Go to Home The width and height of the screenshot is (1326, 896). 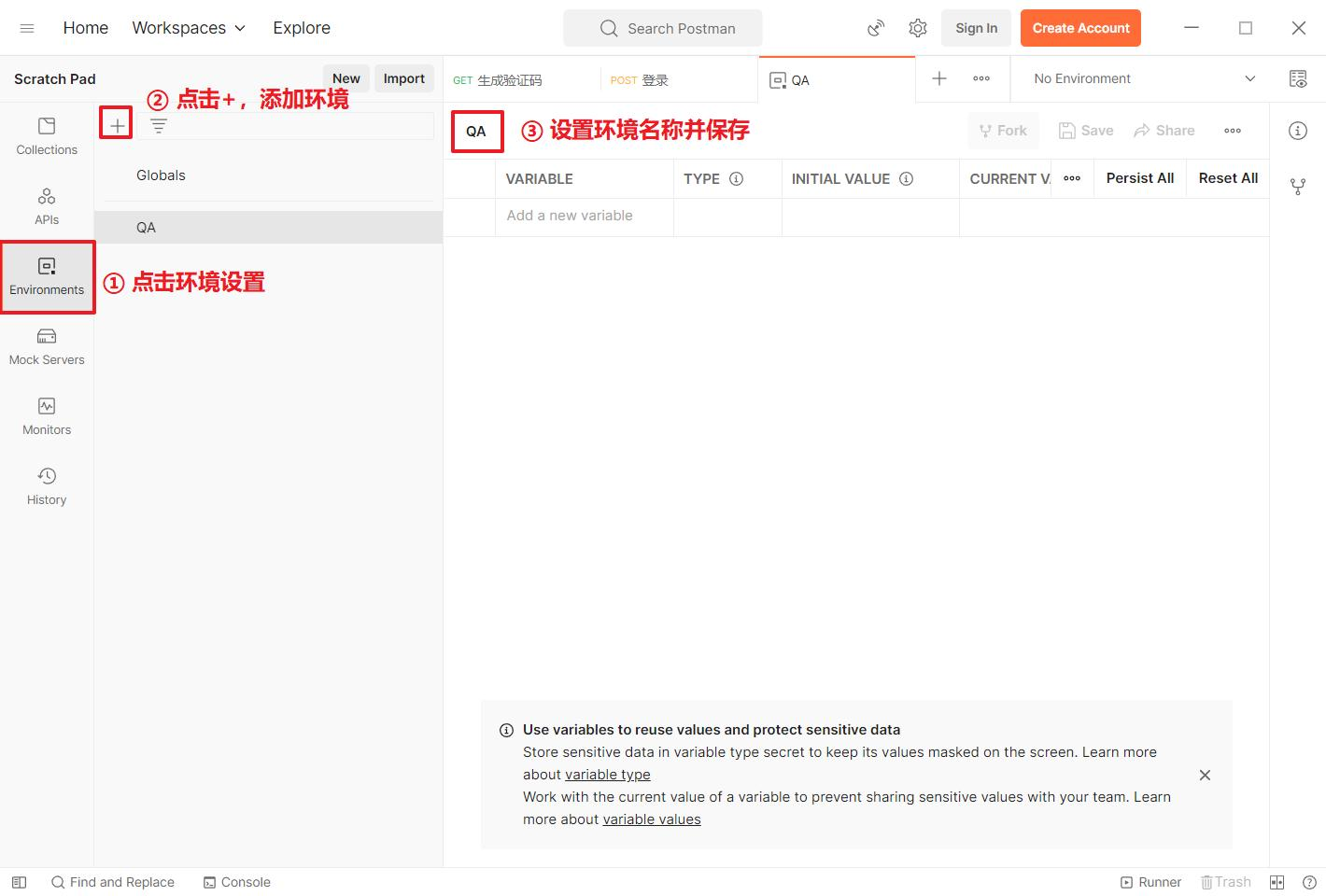pyautogui.click(x=86, y=28)
